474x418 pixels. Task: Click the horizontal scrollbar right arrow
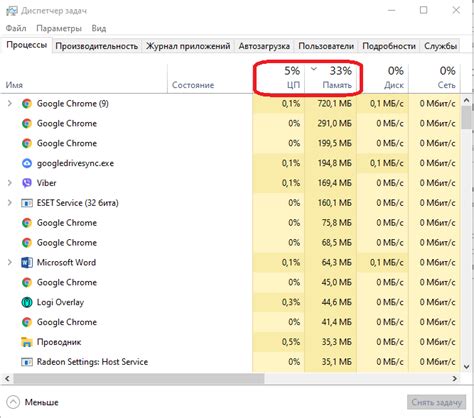pos(455,379)
